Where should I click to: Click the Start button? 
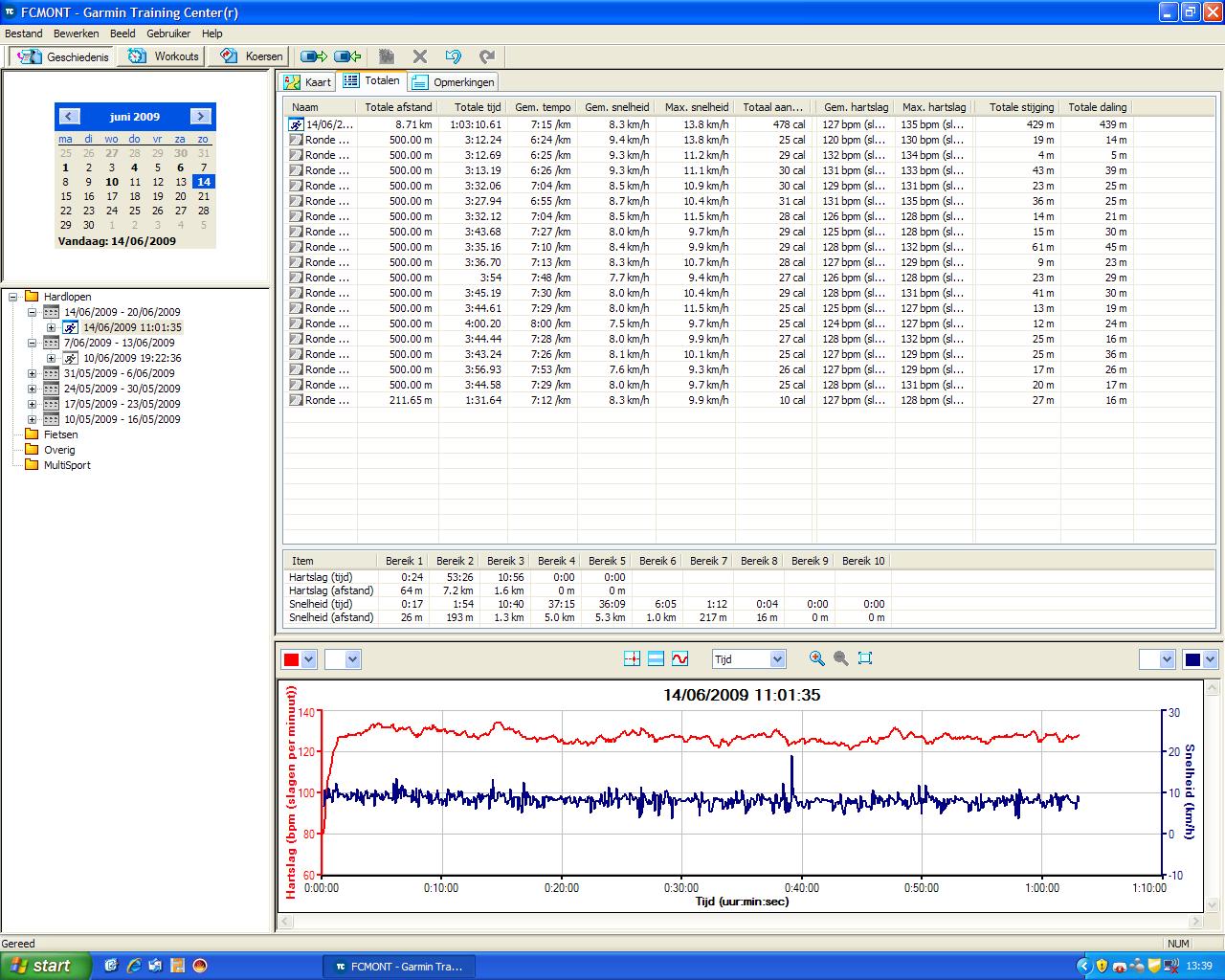[46, 966]
